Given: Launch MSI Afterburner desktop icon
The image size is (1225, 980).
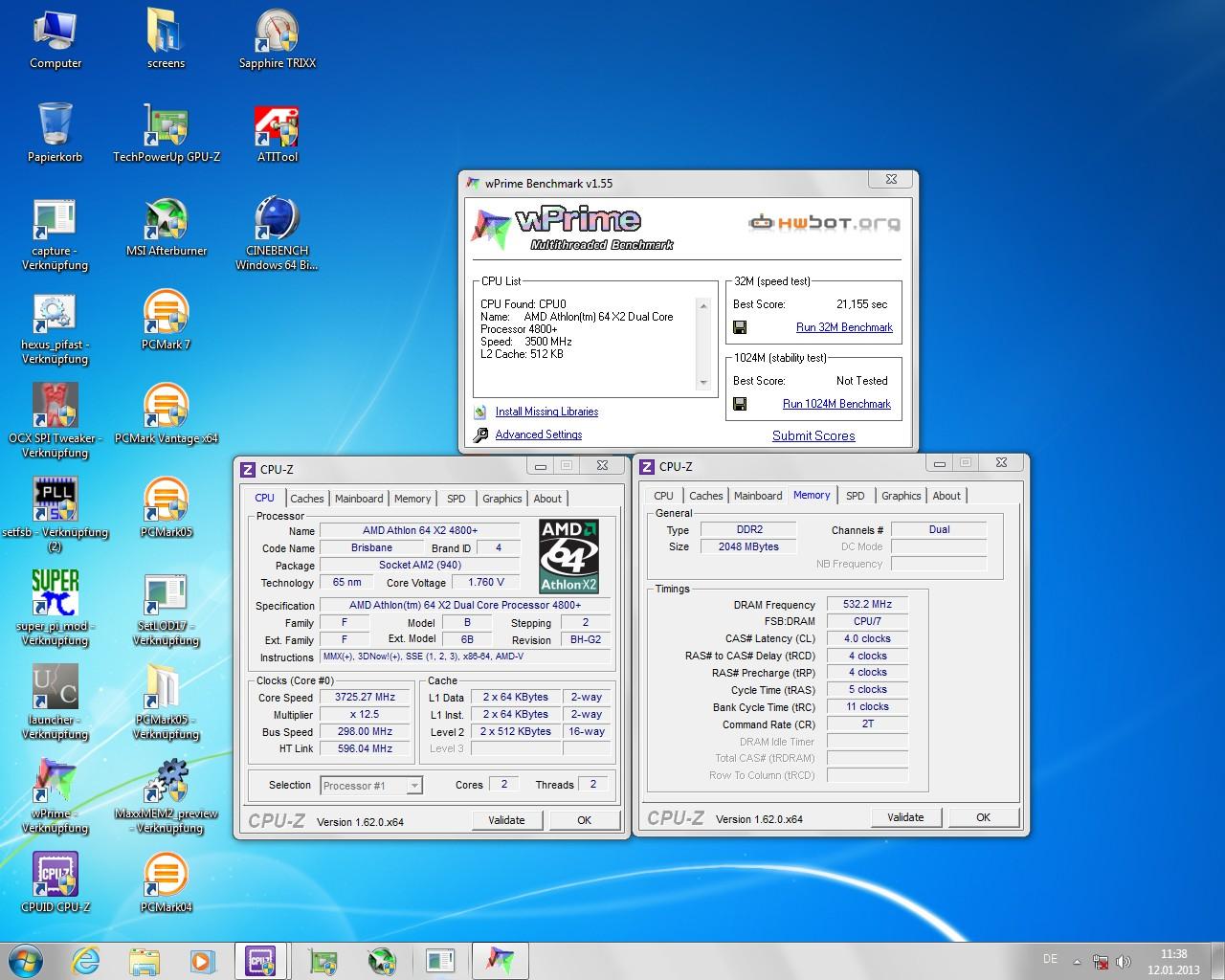Looking at the screenshot, I should click(167, 227).
